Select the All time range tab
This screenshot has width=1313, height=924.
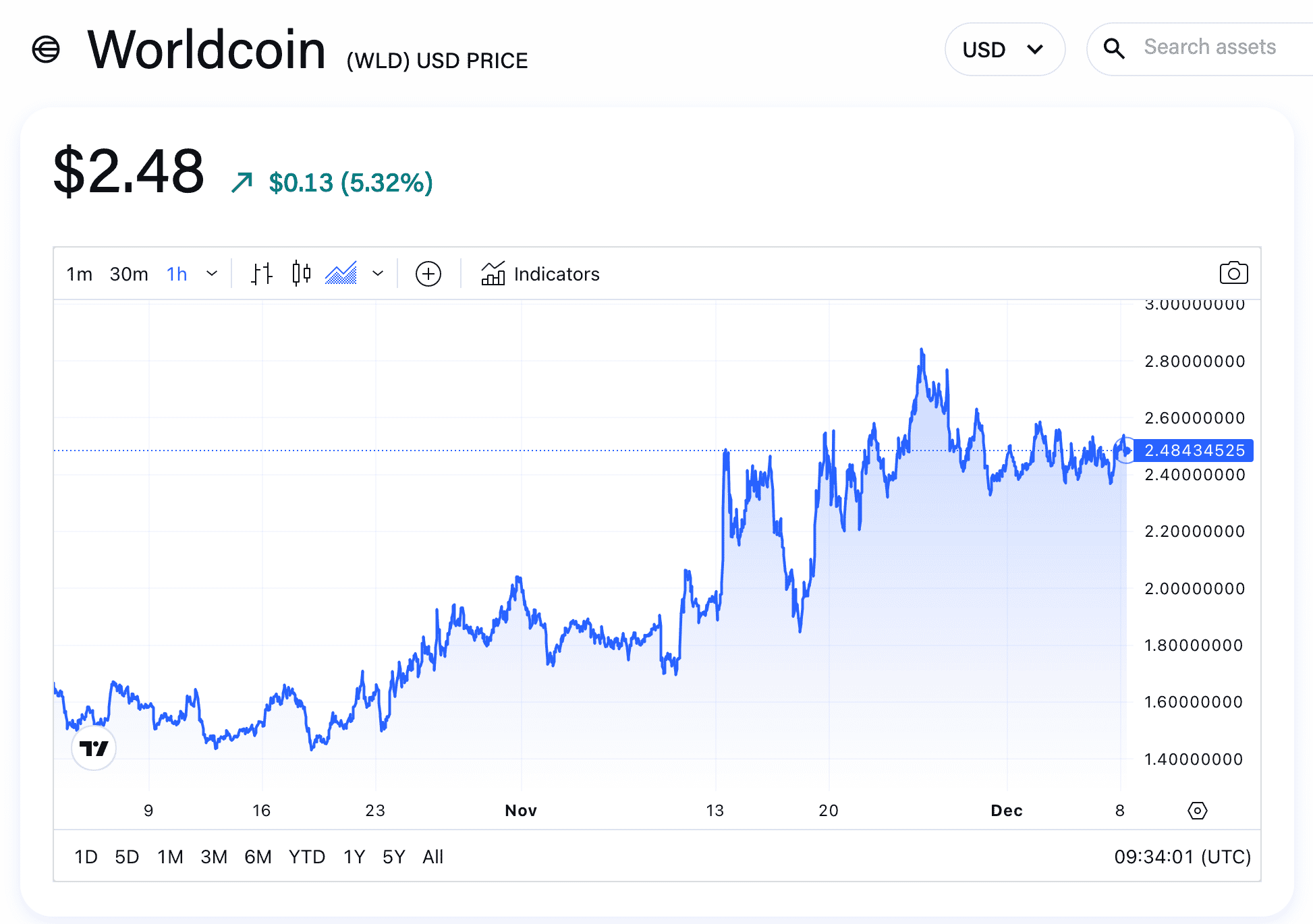point(432,857)
